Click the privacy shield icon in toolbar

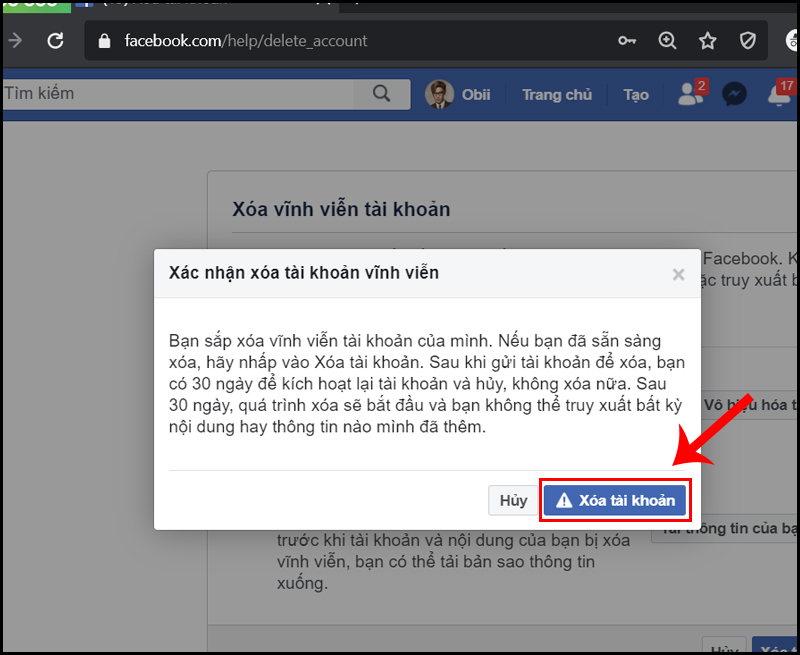pyautogui.click(x=747, y=41)
